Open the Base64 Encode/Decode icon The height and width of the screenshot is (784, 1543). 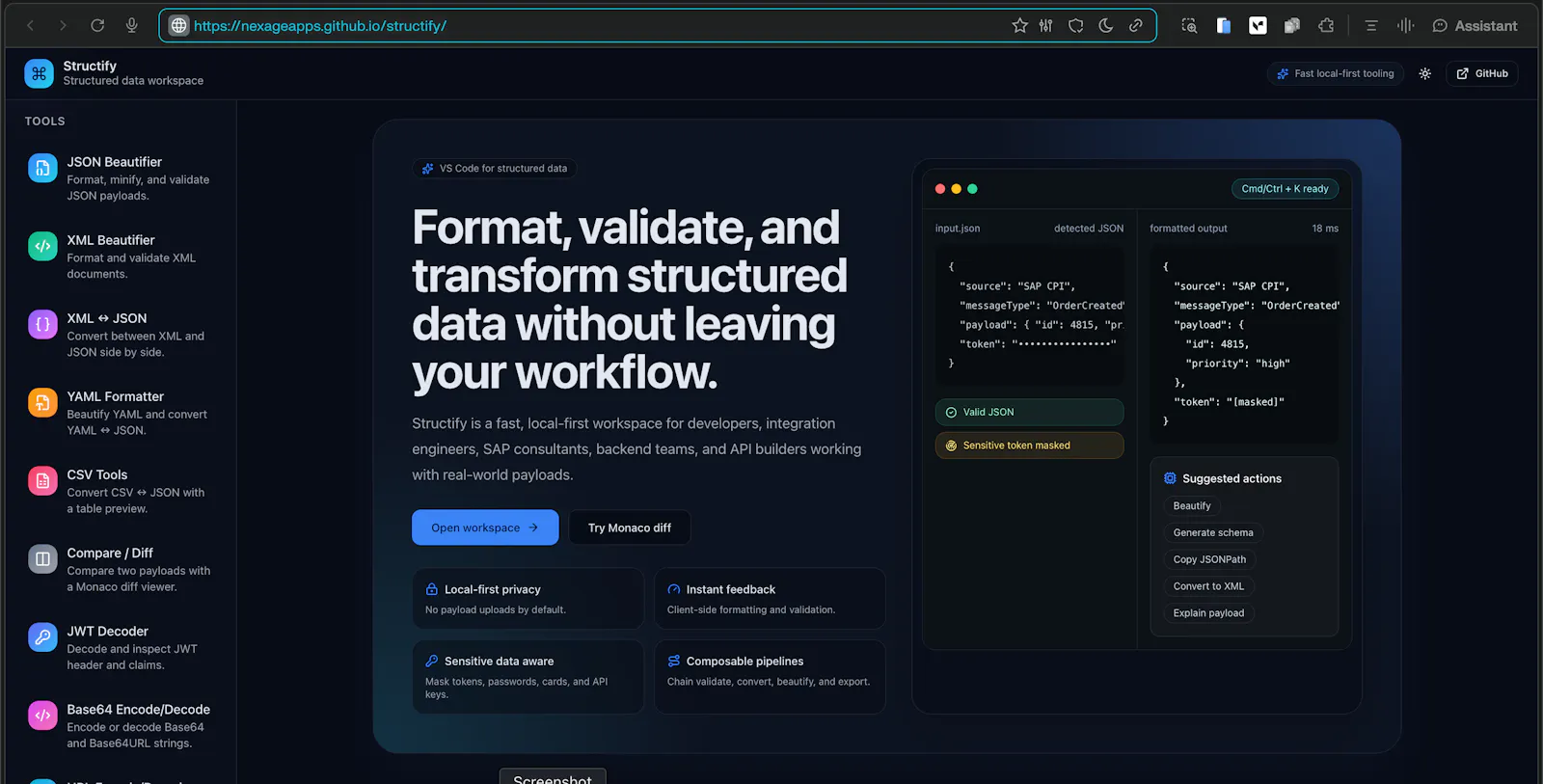[42, 716]
